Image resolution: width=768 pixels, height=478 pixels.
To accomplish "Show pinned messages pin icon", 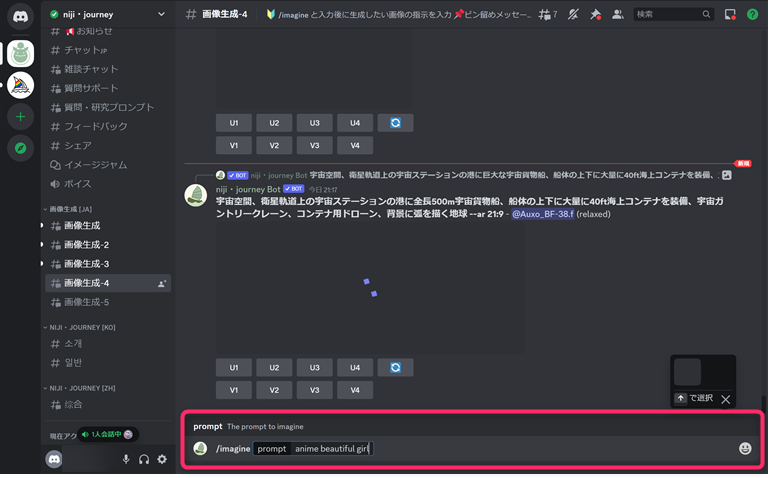I will click(x=595, y=15).
